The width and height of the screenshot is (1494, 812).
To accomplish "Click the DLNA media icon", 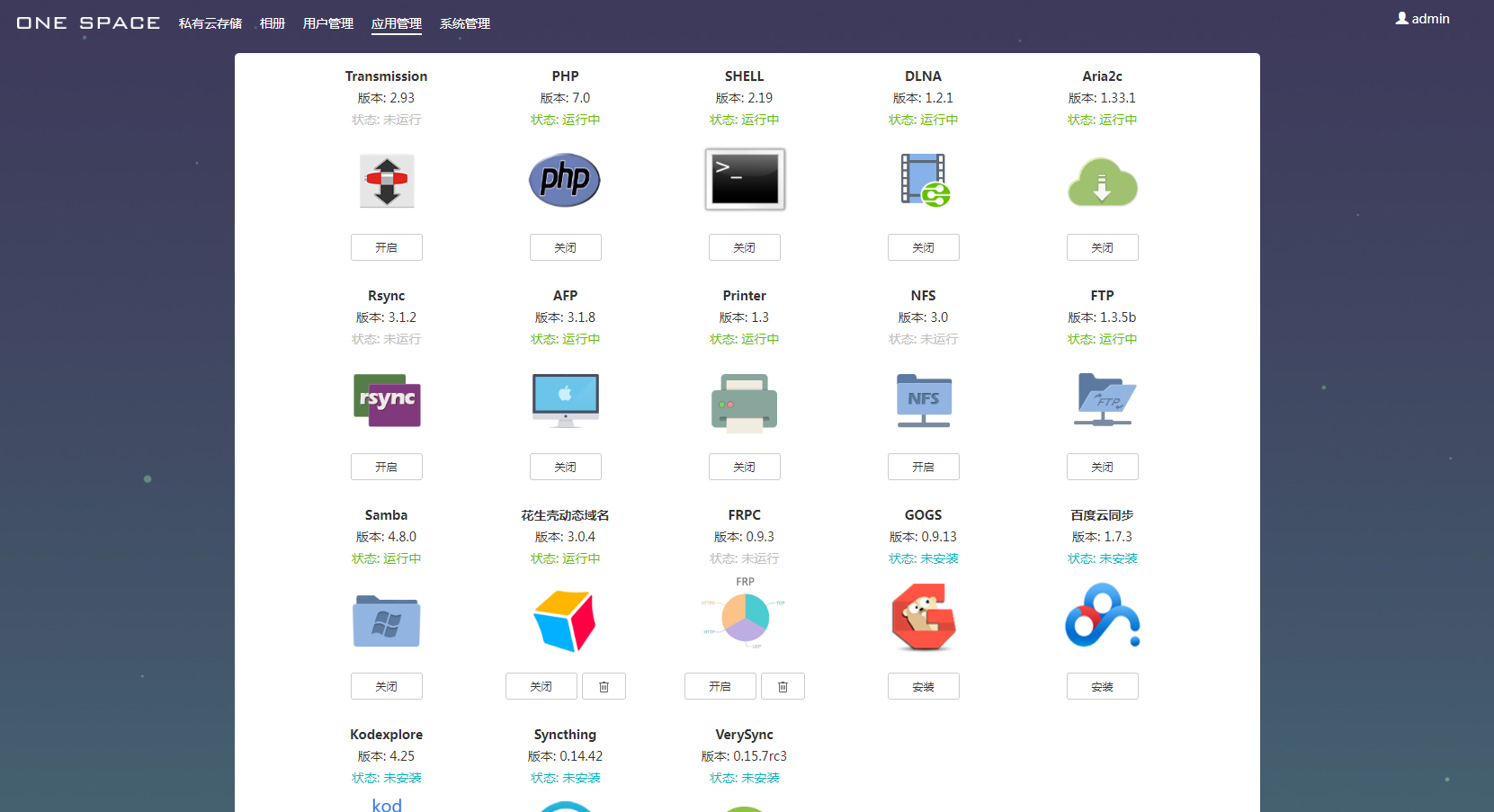I will click(x=926, y=180).
